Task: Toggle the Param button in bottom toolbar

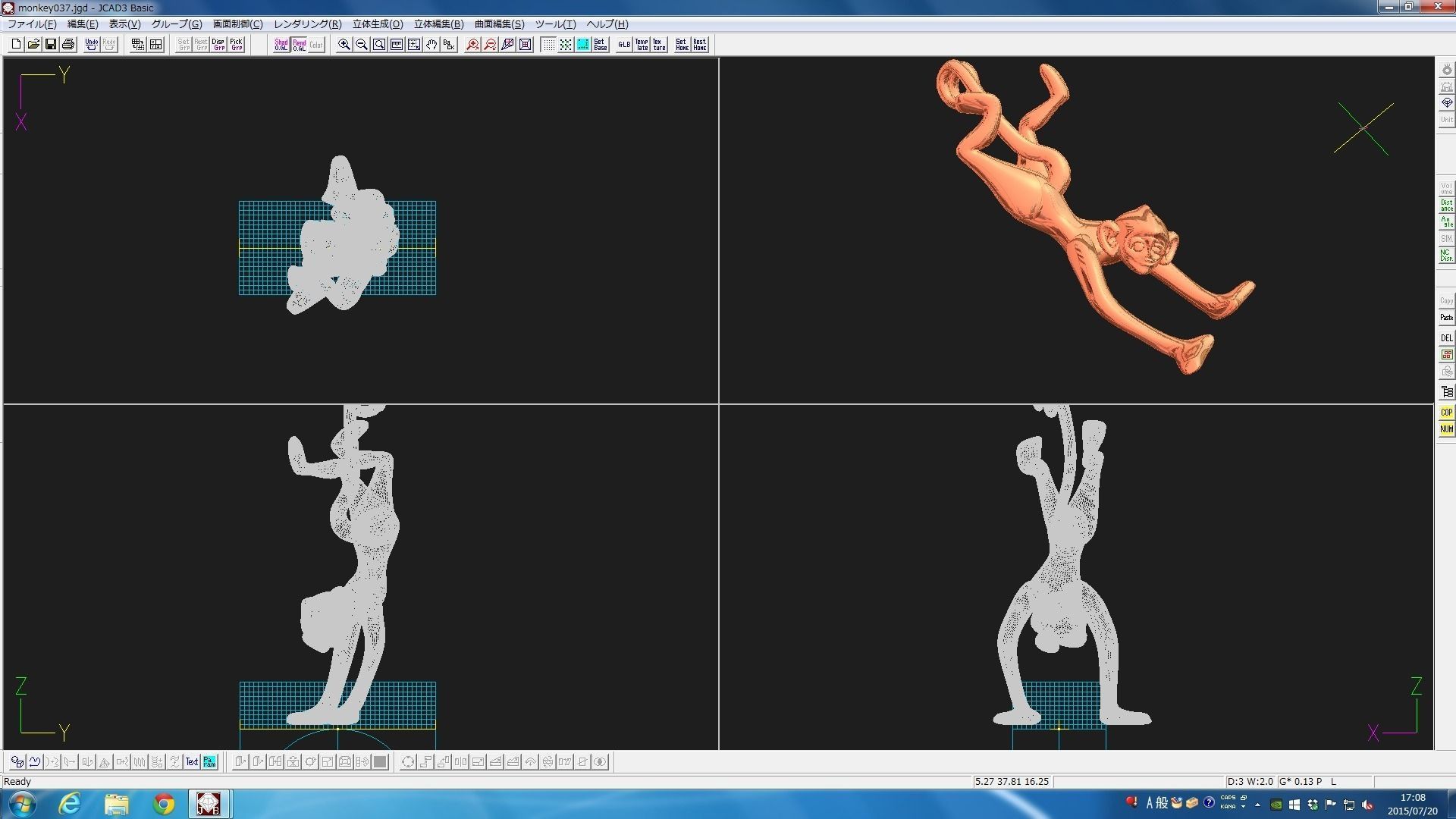Action: tap(209, 762)
